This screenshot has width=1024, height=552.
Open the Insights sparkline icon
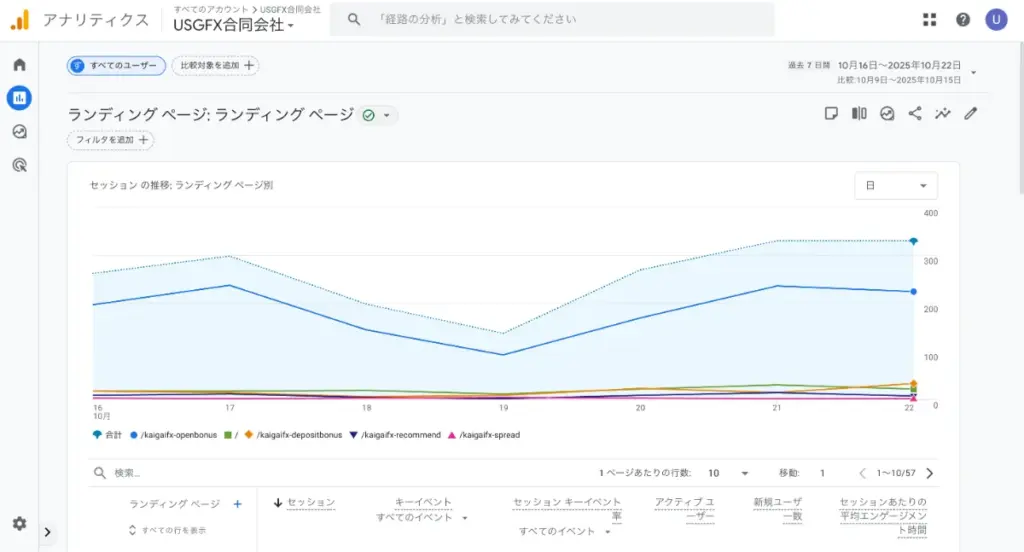(x=942, y=114)
